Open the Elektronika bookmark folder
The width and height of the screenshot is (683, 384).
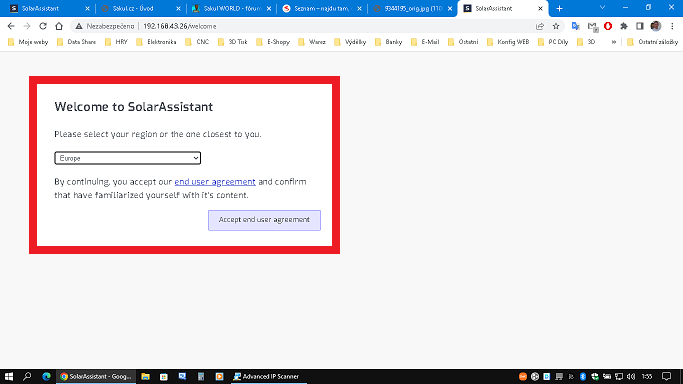156,42
